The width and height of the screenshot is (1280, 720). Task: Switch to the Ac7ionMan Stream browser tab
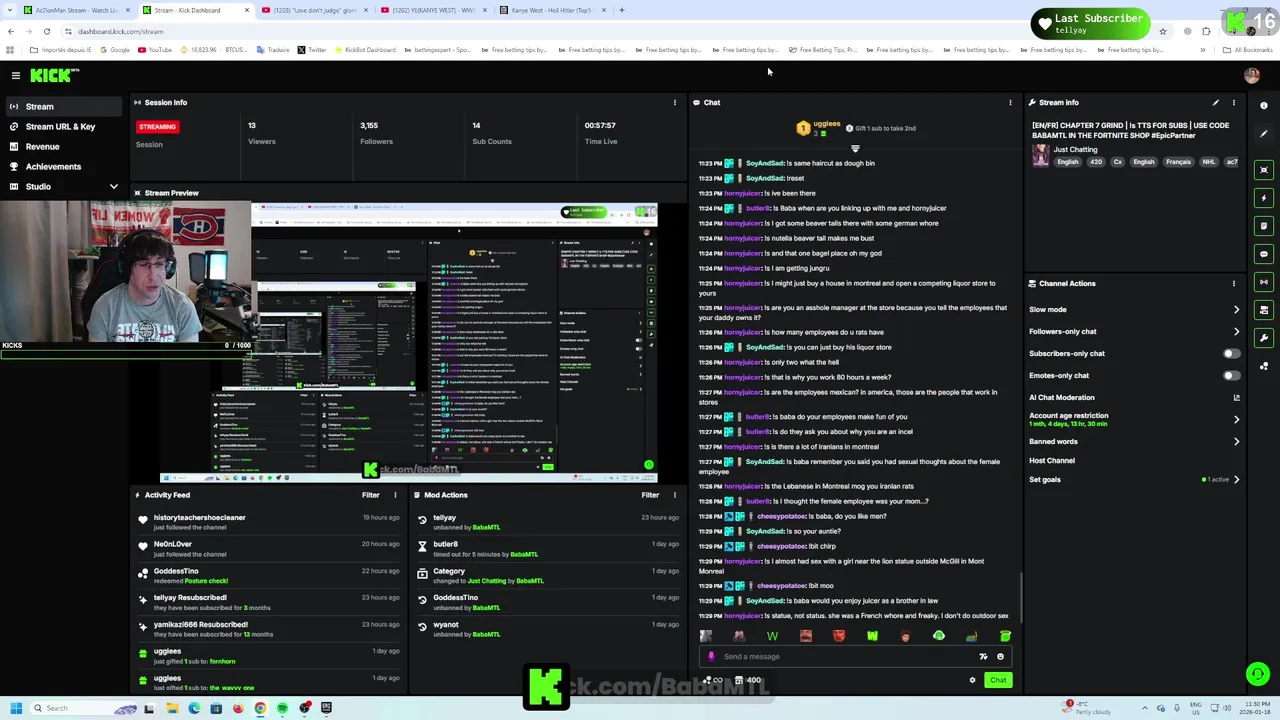point(76,10)
